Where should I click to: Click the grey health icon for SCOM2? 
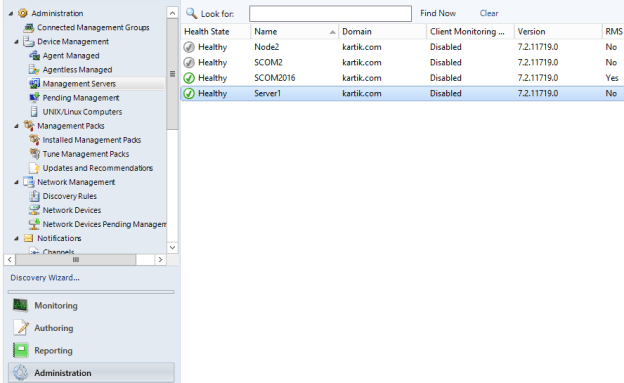tap(189, 63)
